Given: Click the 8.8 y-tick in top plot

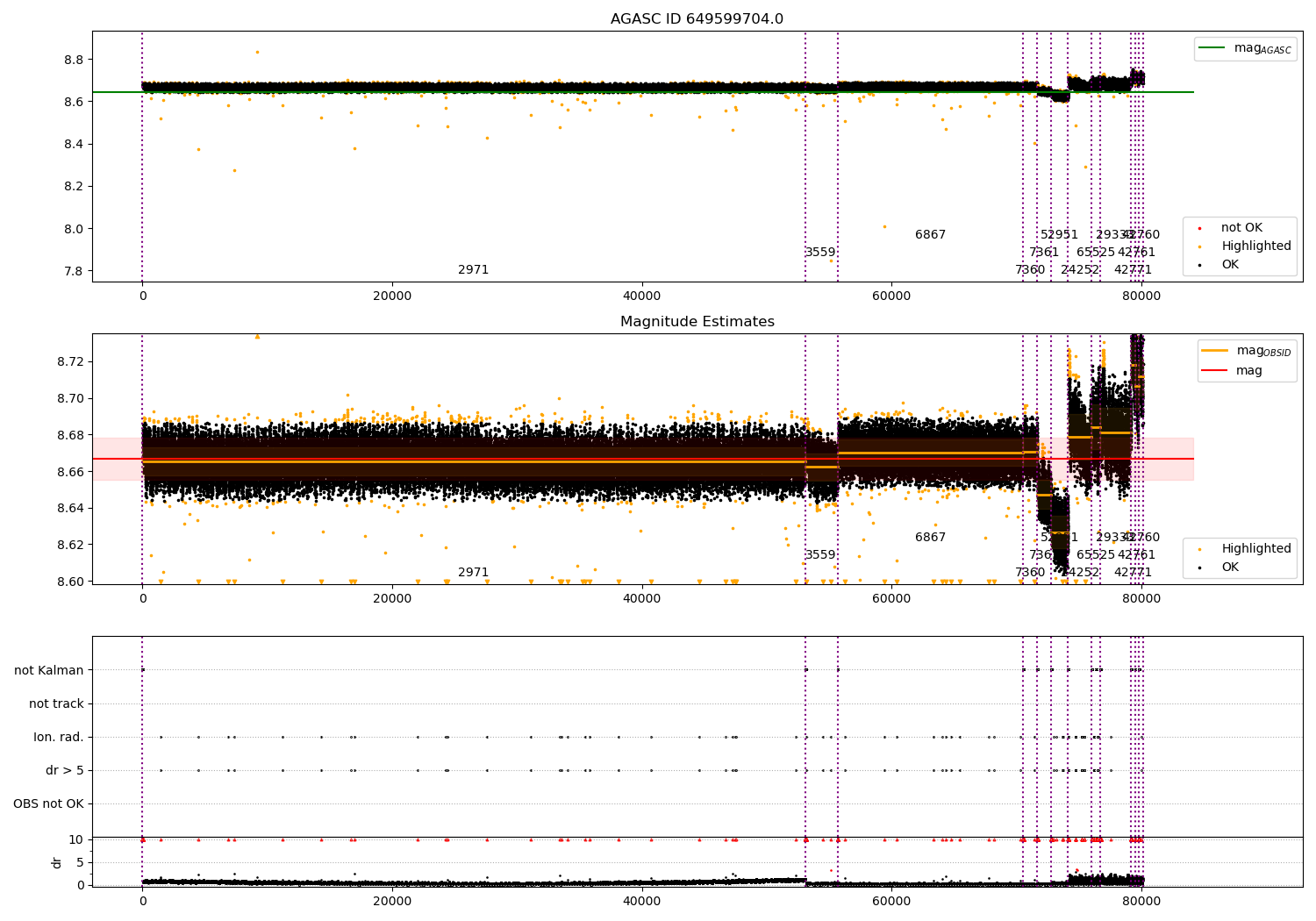Looking at the screenshot, I should (74, 60).
